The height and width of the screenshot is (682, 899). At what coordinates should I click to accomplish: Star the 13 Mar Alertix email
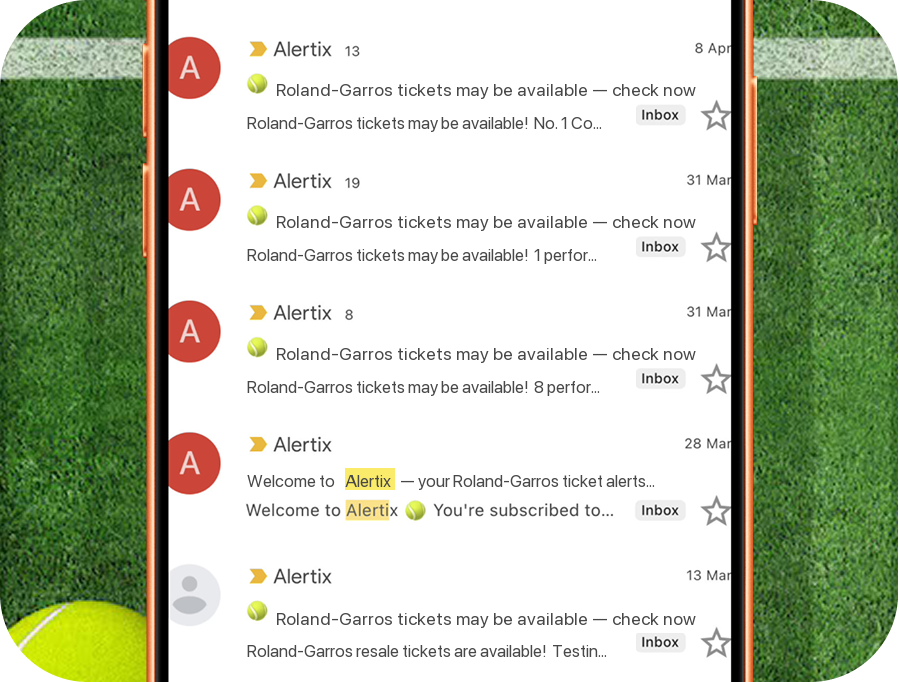(715, 643)
